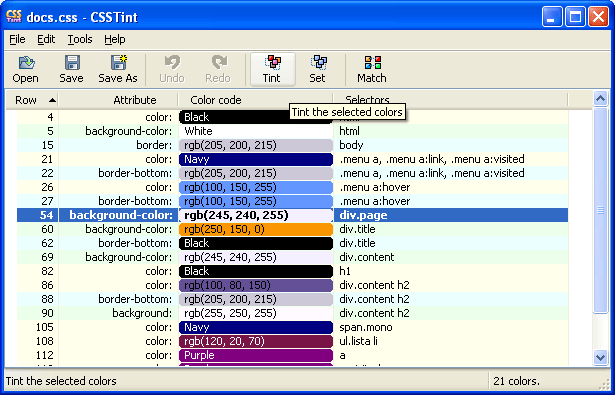Toggle the Row sort direction arrow
Image resolution: width=615 pixels, height=395 pixels.
pos(52,100)
